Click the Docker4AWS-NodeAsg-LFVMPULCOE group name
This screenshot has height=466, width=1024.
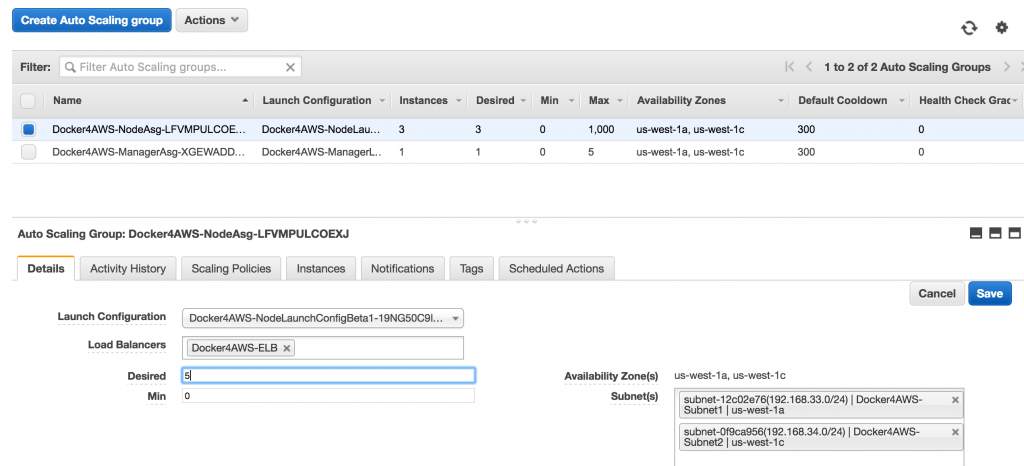[149, 129]
